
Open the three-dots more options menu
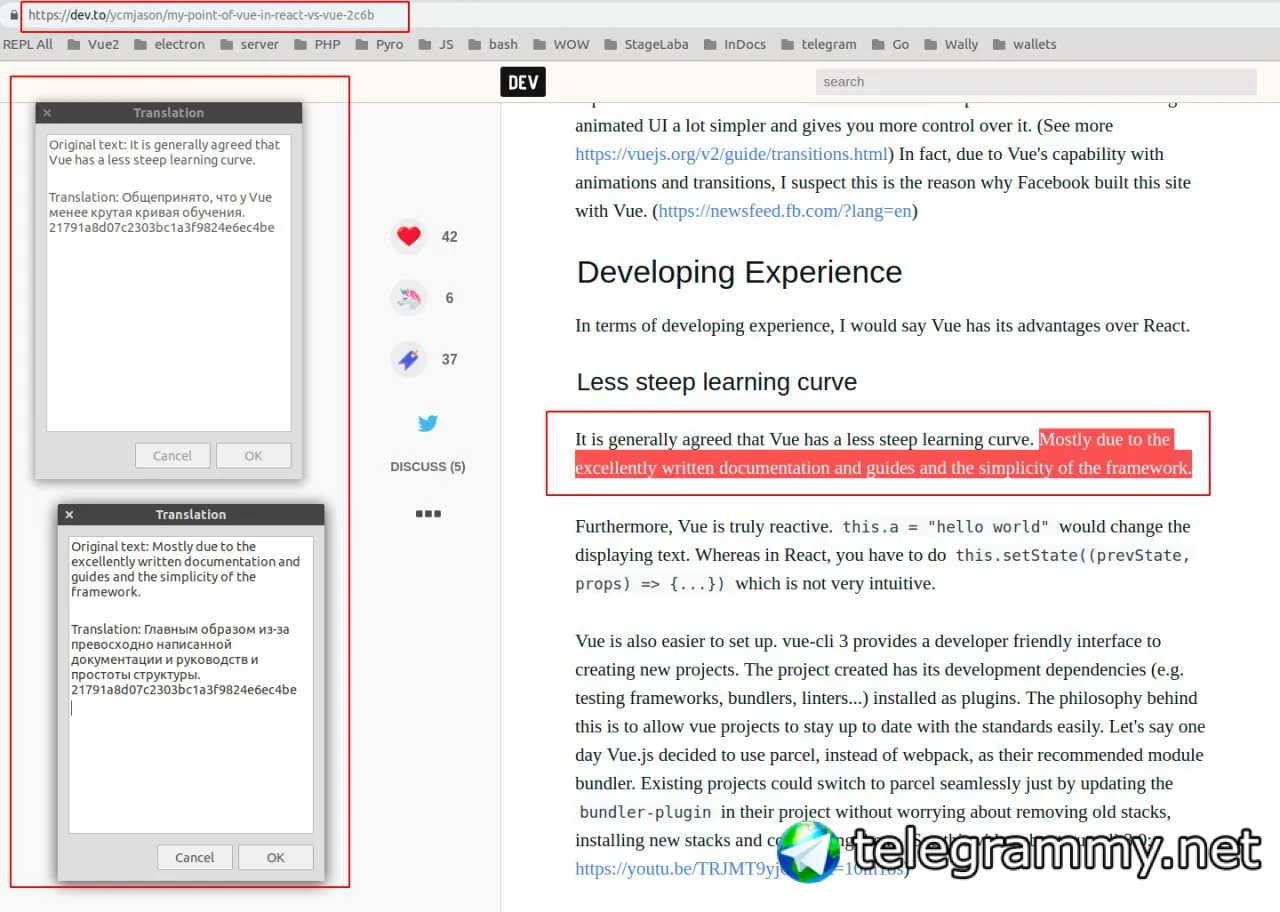pyautogui.click(x=428, y=514)
